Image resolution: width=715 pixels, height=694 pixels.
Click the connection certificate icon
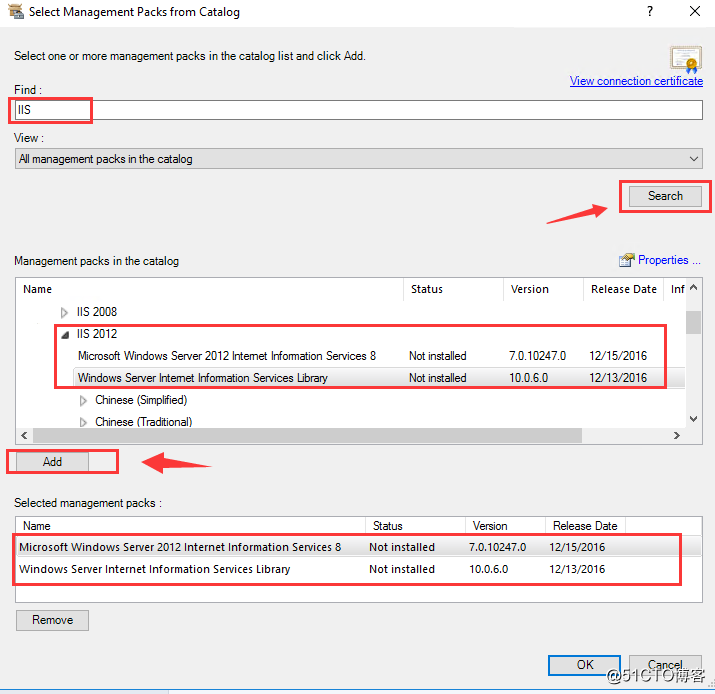[685, 59]
